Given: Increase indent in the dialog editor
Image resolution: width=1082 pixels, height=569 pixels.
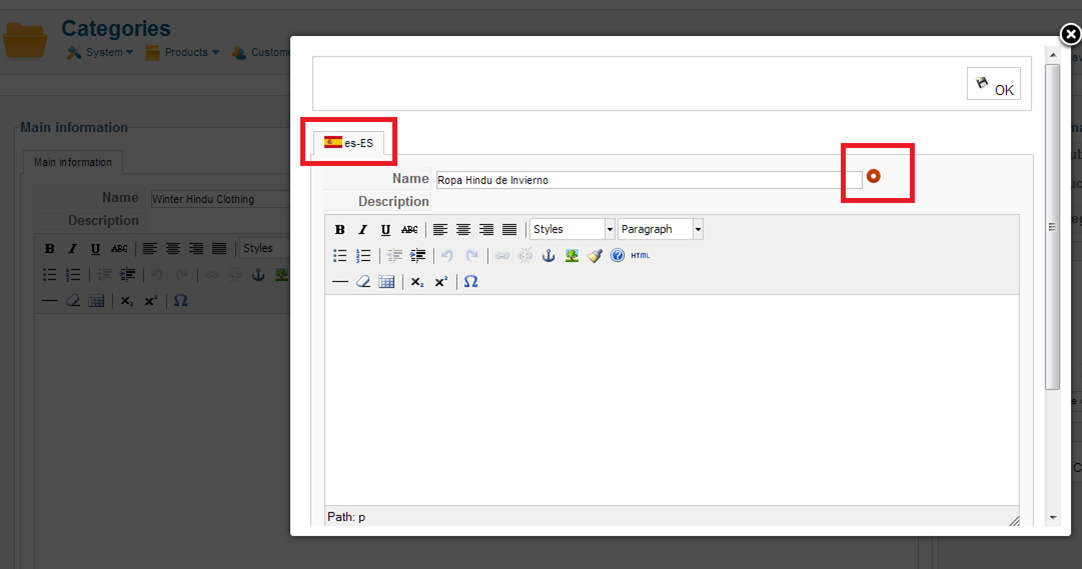Looking at the screenshot, I should pos(417,256).
